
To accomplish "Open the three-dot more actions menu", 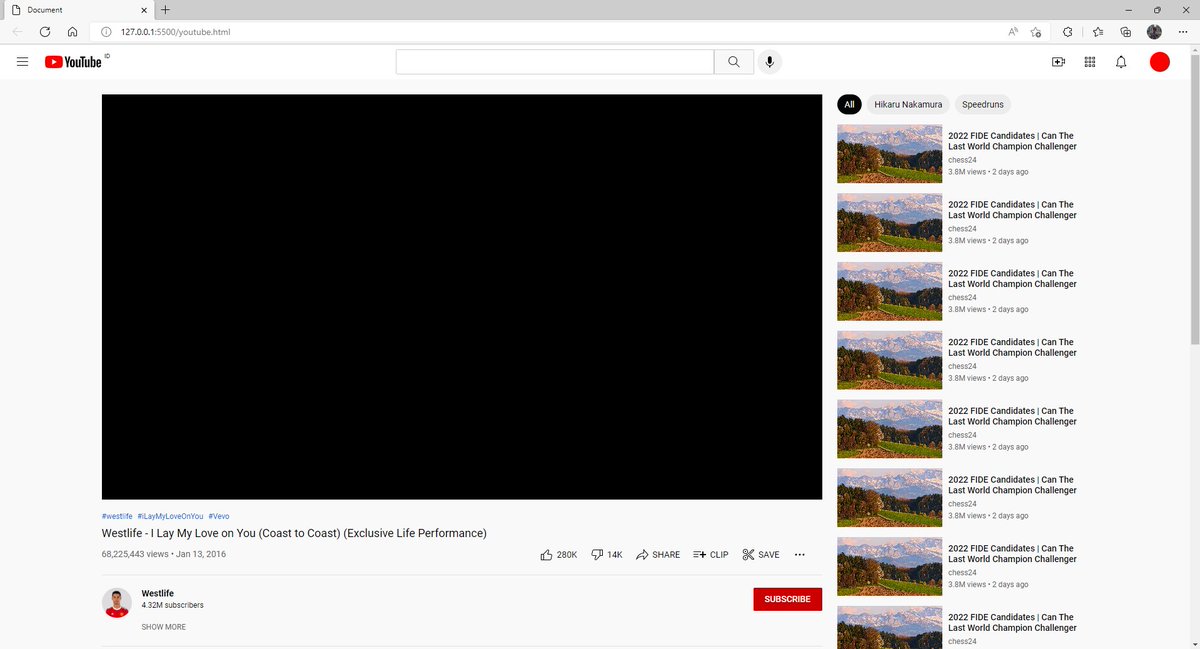I will coord(799,554).
